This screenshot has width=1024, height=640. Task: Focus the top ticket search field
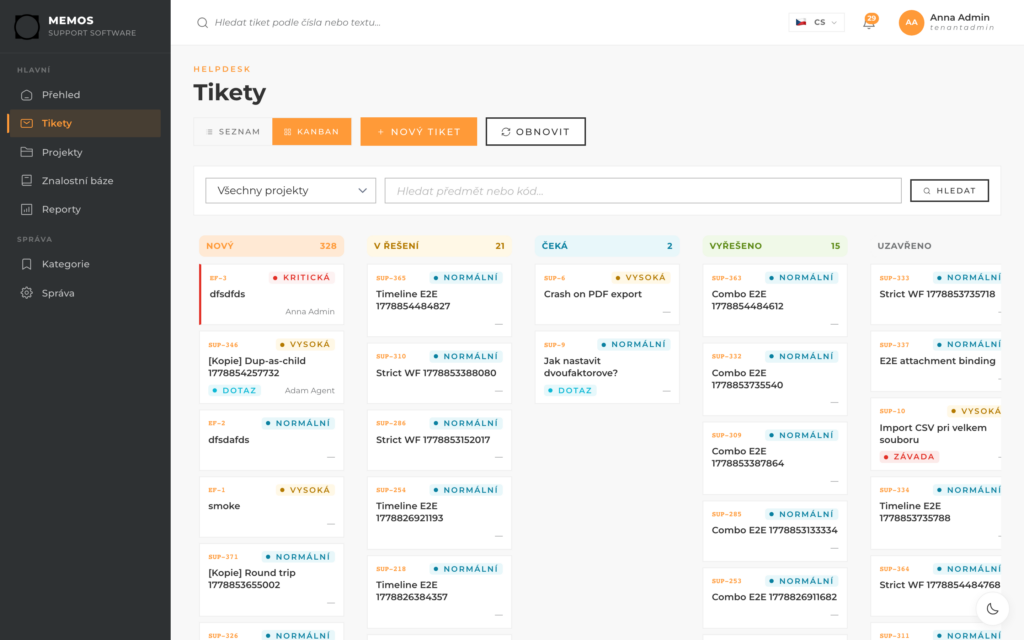click(483, 23)
